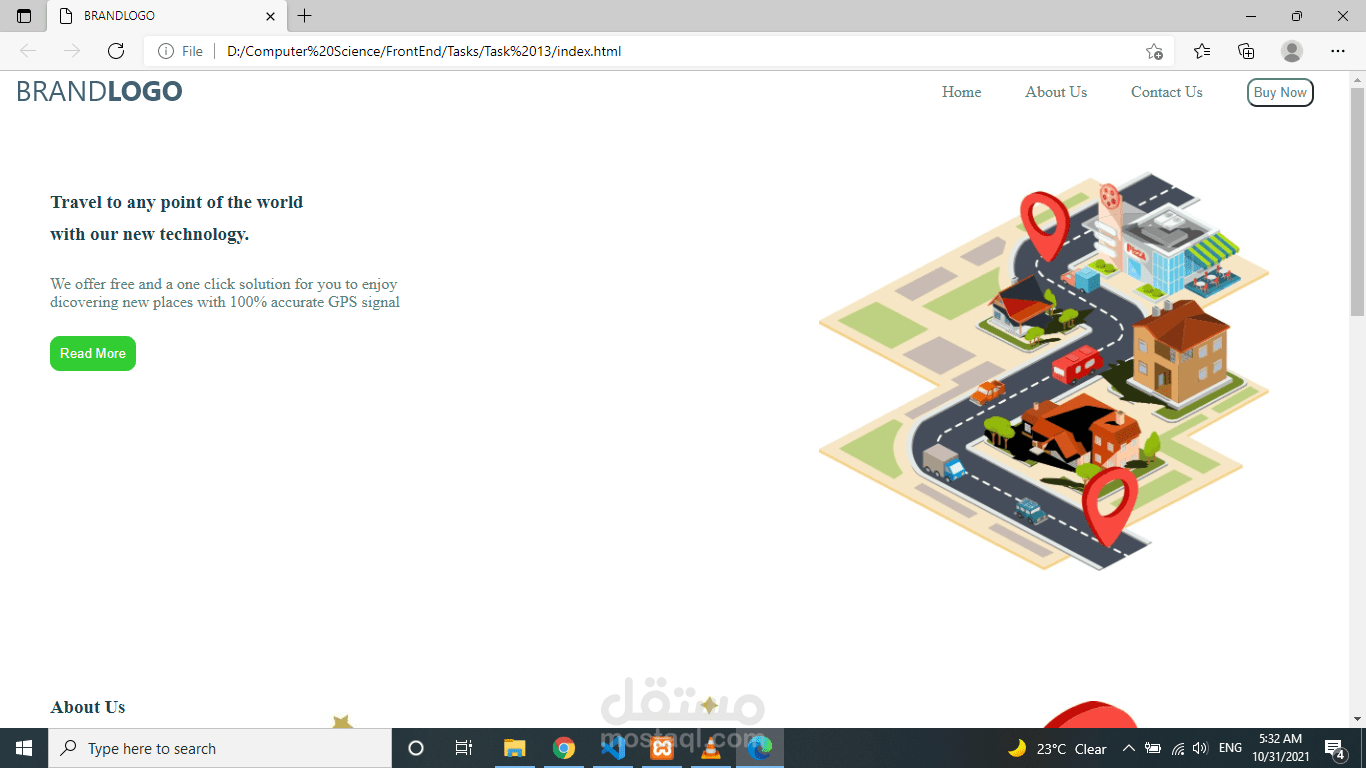Screen dimensions: 1366x768
Task: Open the browser profile avatar
Action: click(1292, 51)
